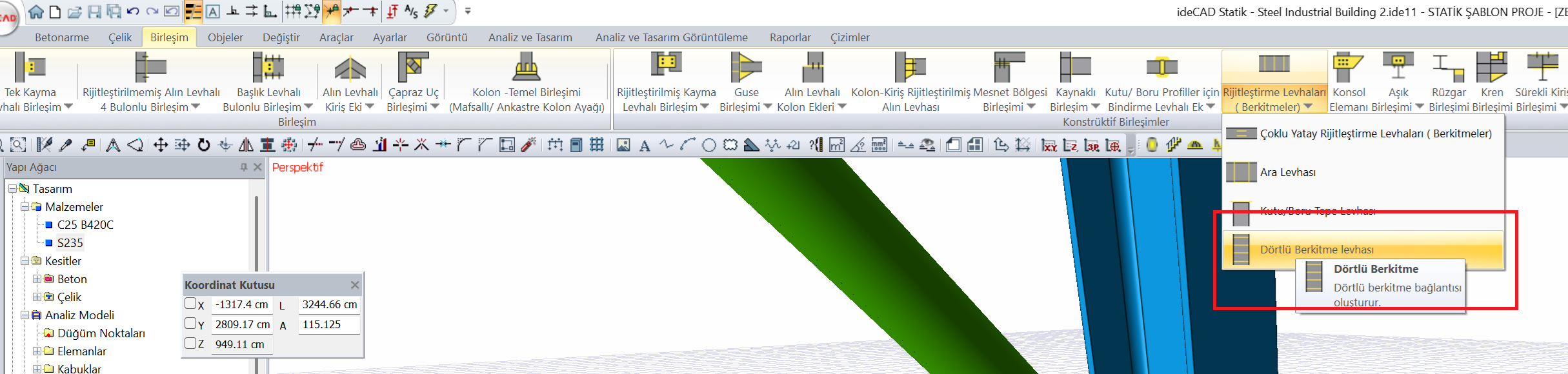This screenshot has height=374, width=1568.
Task: Open the Çelik ribbon tab
Action: coord(120,37)
